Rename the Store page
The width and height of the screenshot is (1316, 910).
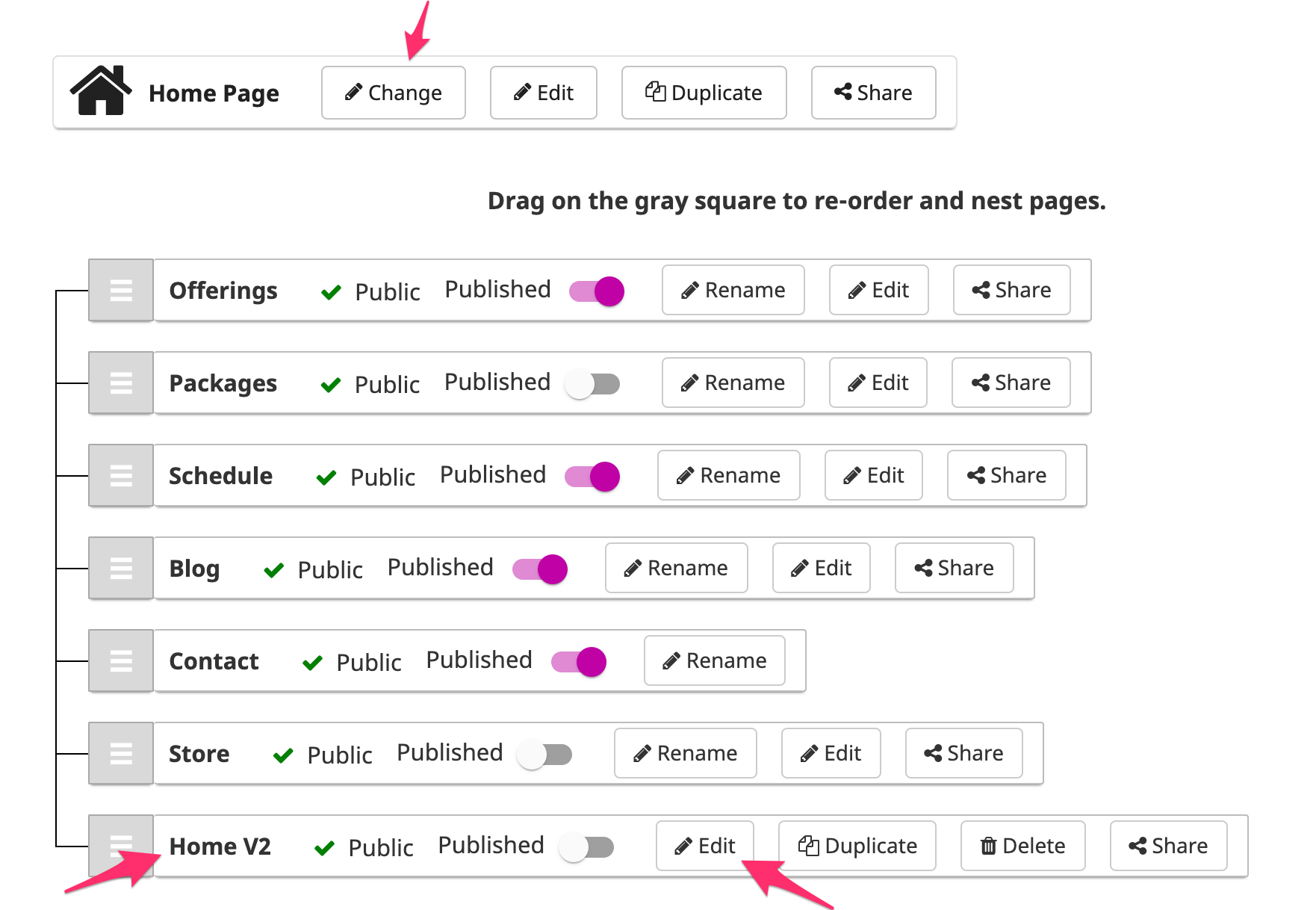coord(686,753)
